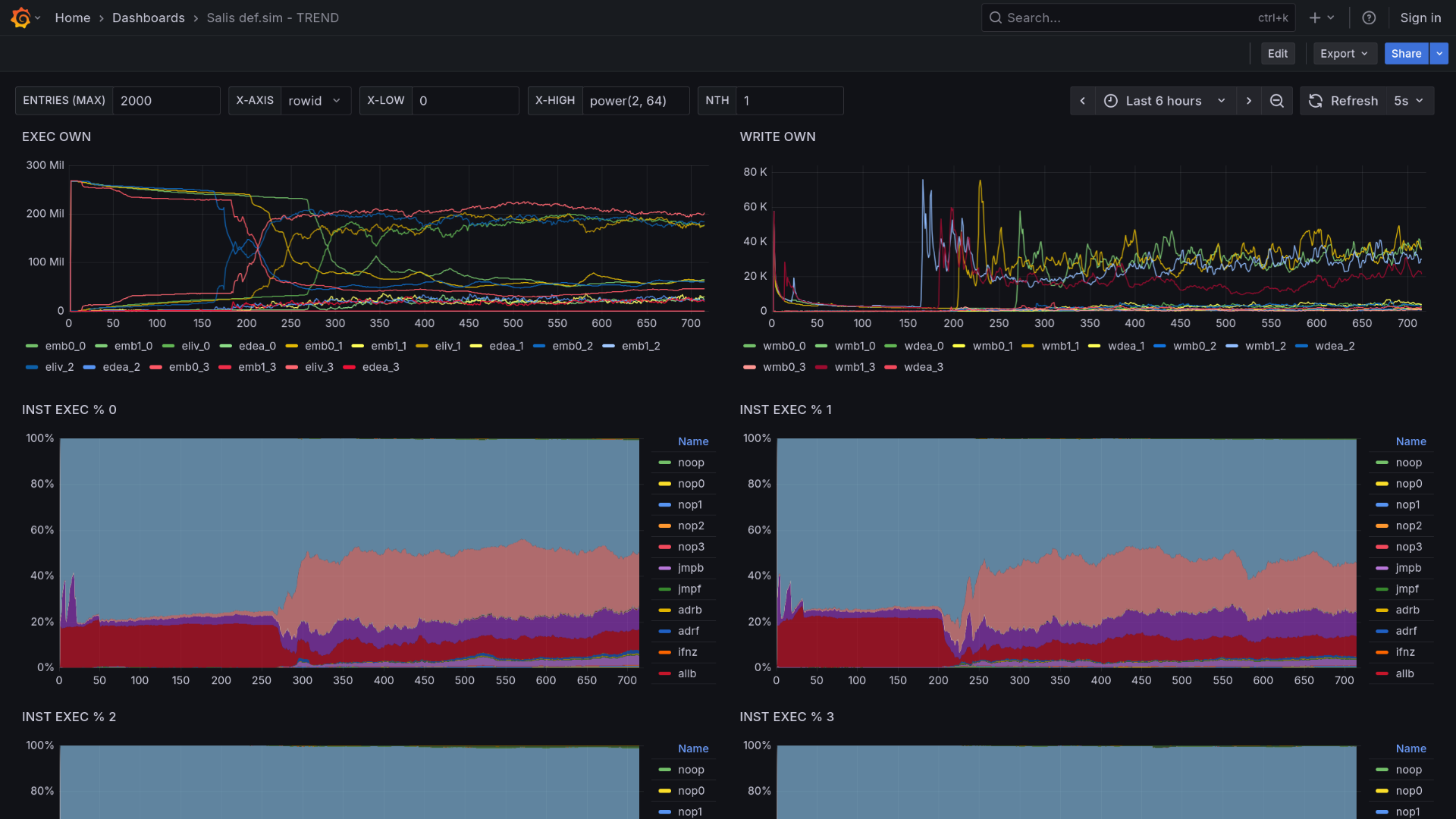1456x819 pixels.
Task: Shift time range forward with right arrow
Action: 1249,101
